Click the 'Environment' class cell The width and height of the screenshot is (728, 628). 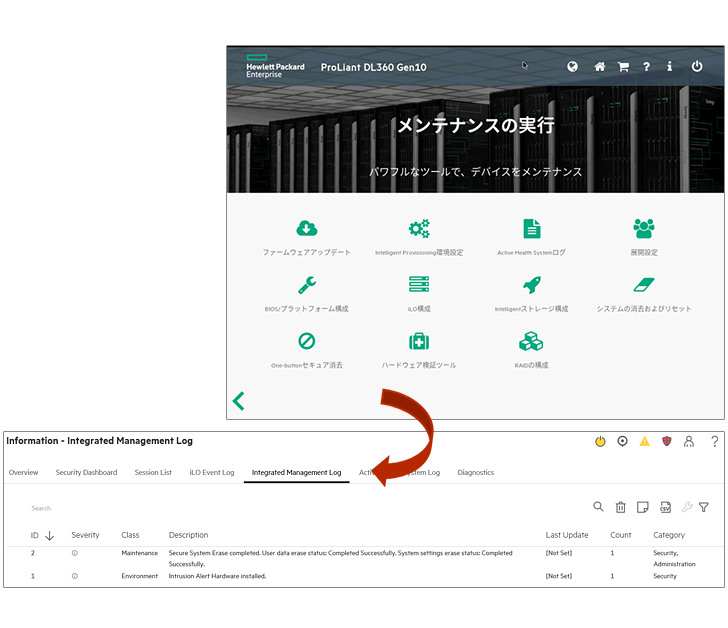140,576
